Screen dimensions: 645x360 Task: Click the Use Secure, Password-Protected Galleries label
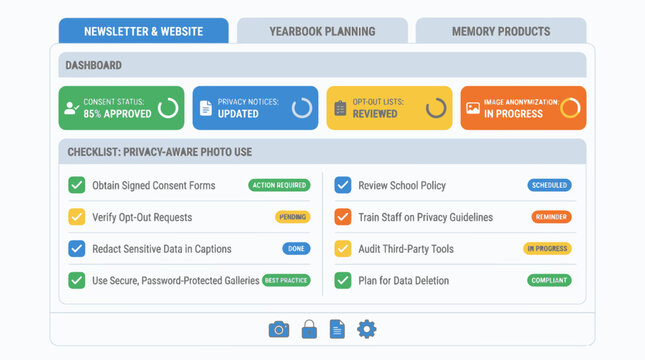pyautogui.click(x=176, y=281)
